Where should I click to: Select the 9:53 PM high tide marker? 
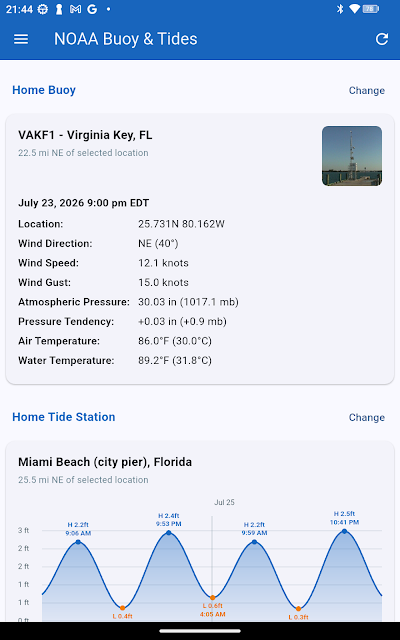[169, 533]
